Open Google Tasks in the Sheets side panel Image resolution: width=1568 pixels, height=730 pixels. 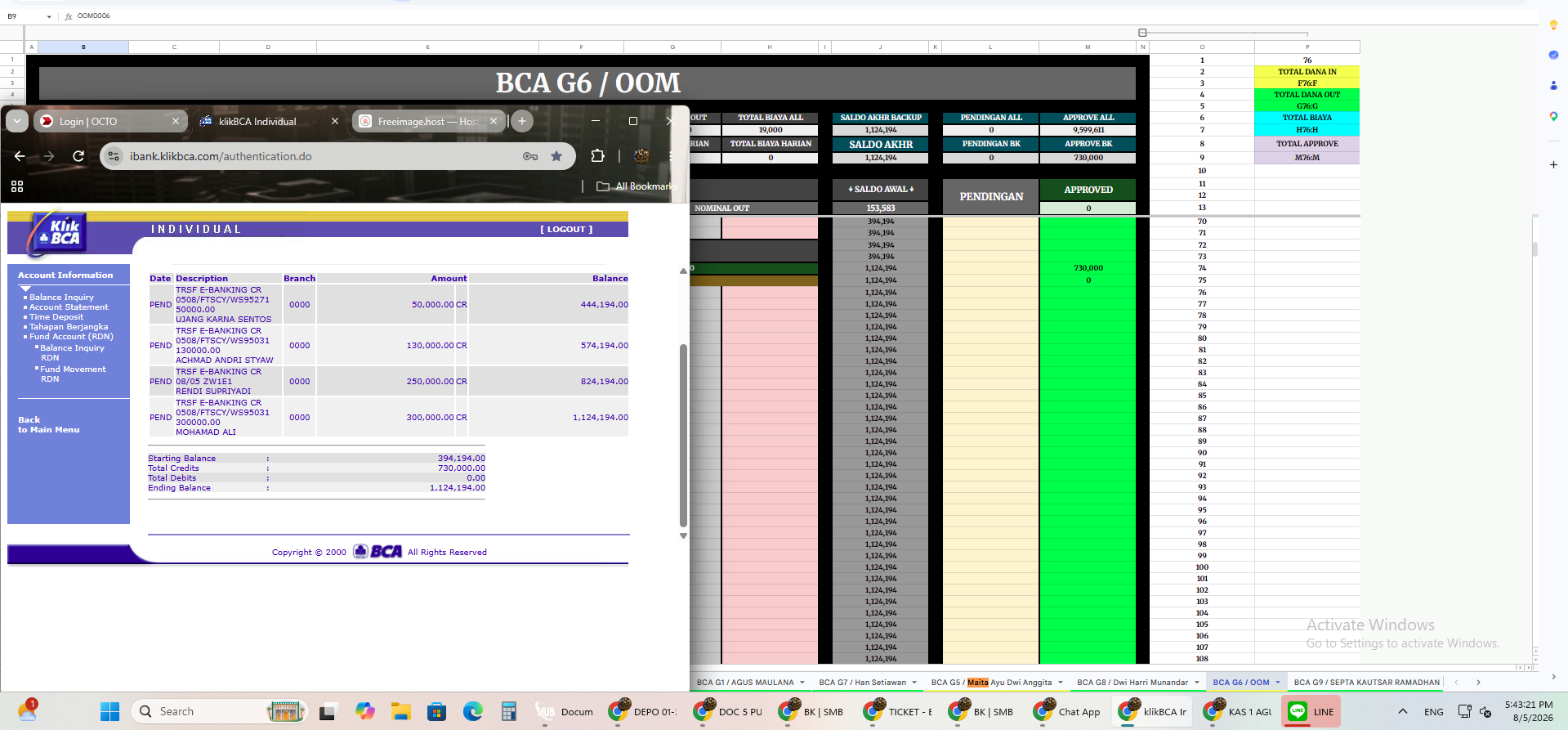point(1553,55)
